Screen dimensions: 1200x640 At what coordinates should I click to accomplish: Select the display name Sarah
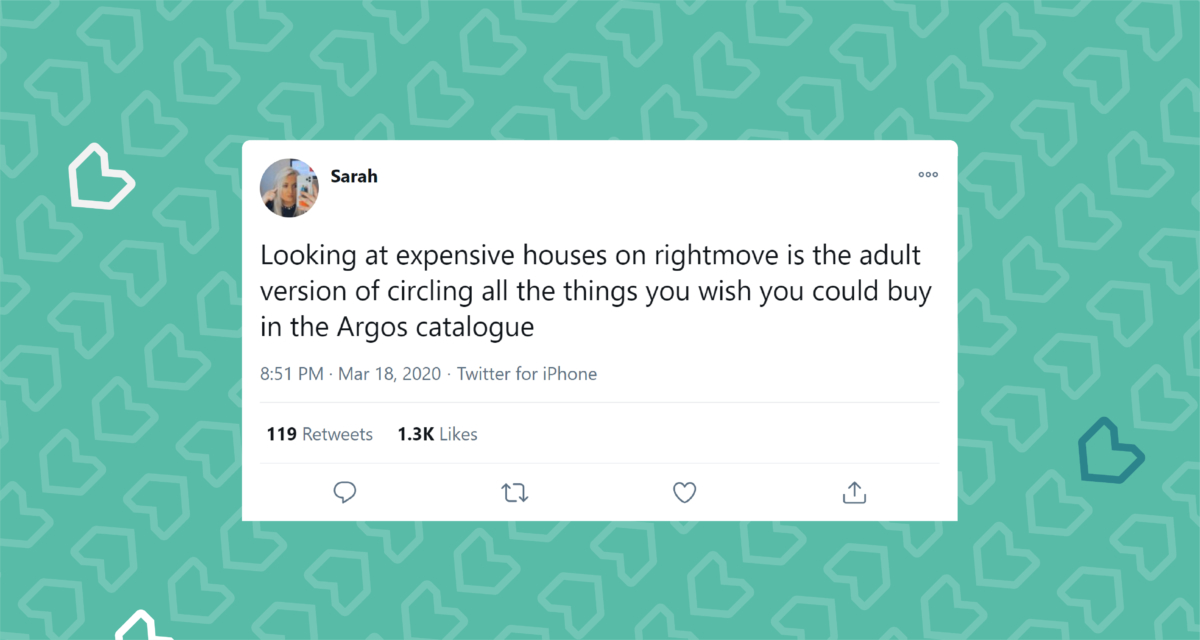point(354,175)
